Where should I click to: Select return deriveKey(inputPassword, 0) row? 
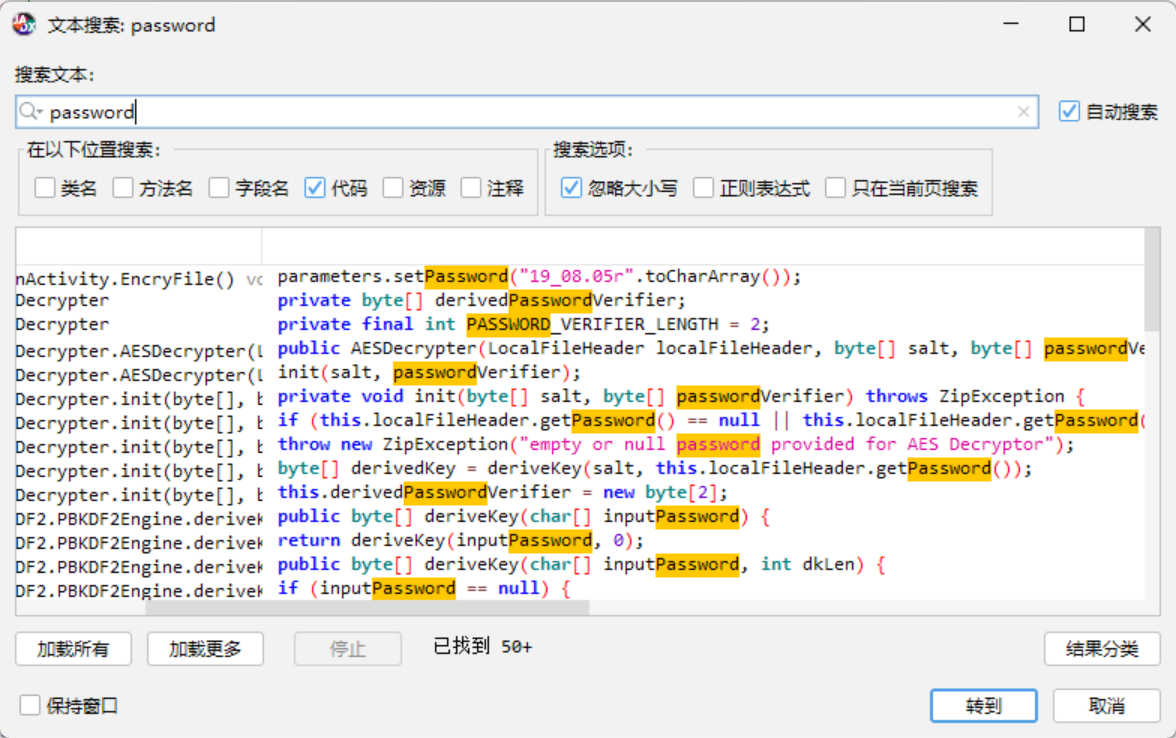(x=580, y=541)
